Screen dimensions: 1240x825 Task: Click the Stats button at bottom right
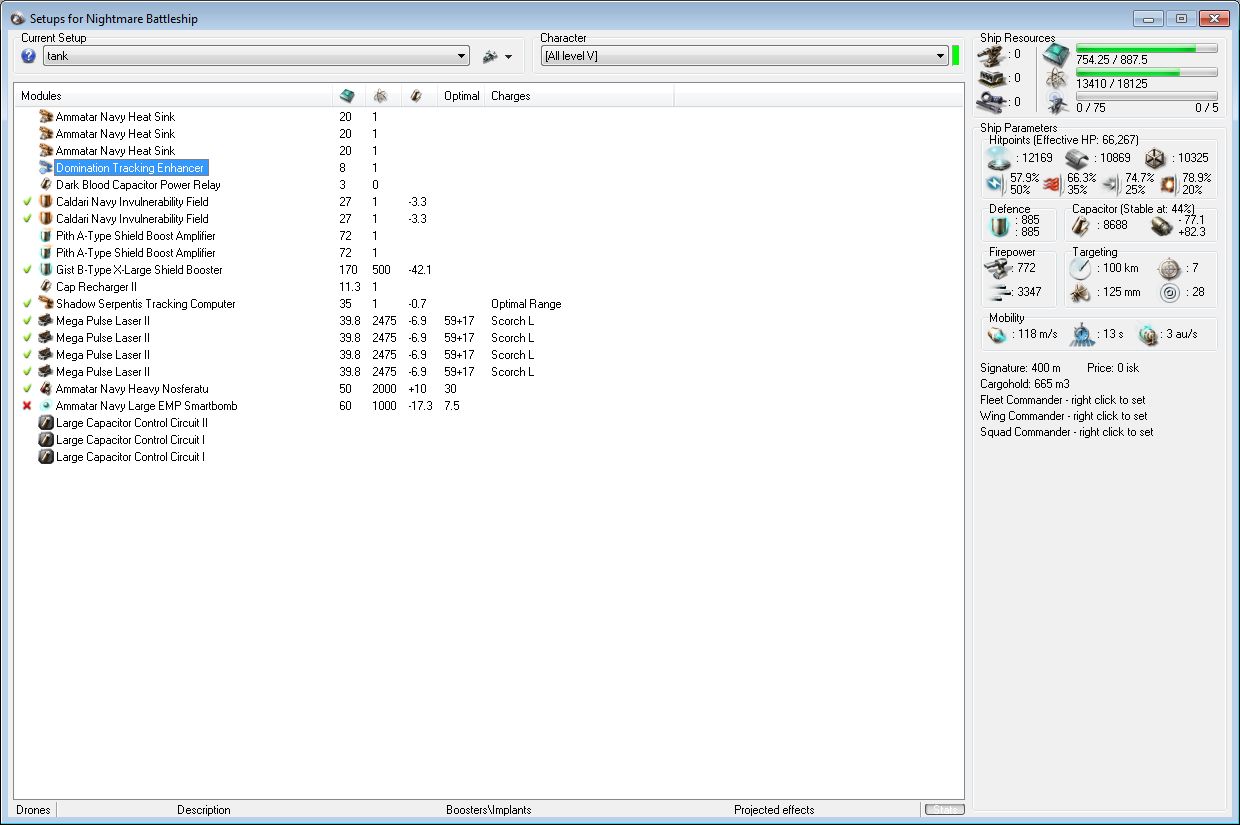tap(943, 809)
